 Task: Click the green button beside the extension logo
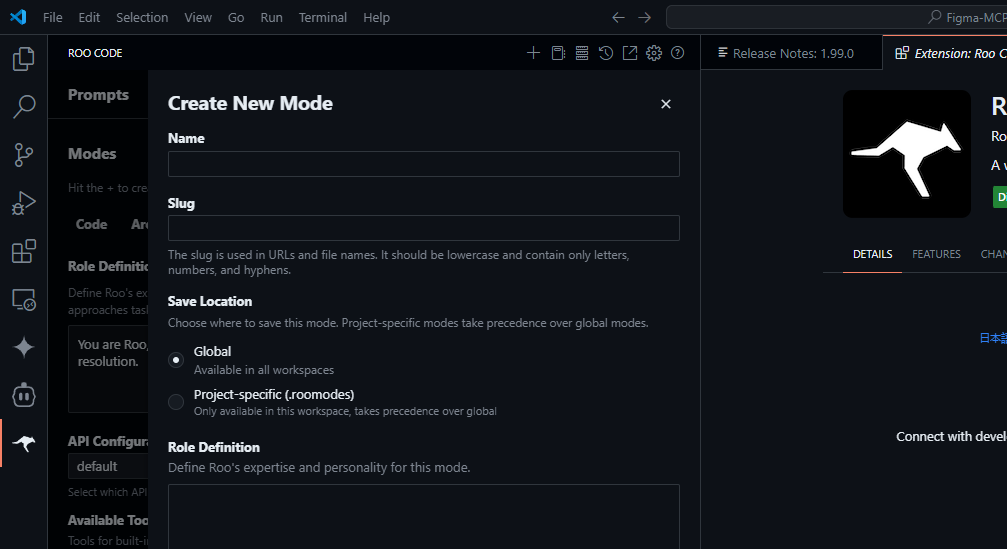pyautogui.click(x=1000, y=197)
